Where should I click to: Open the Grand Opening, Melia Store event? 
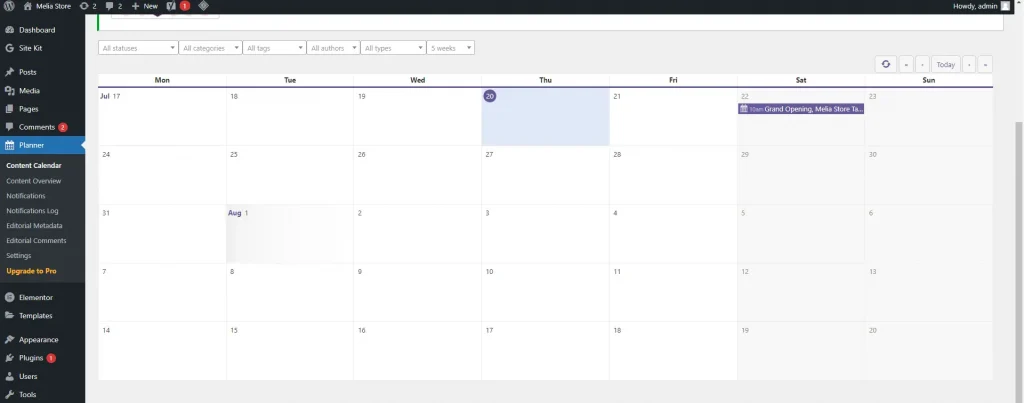801,109
